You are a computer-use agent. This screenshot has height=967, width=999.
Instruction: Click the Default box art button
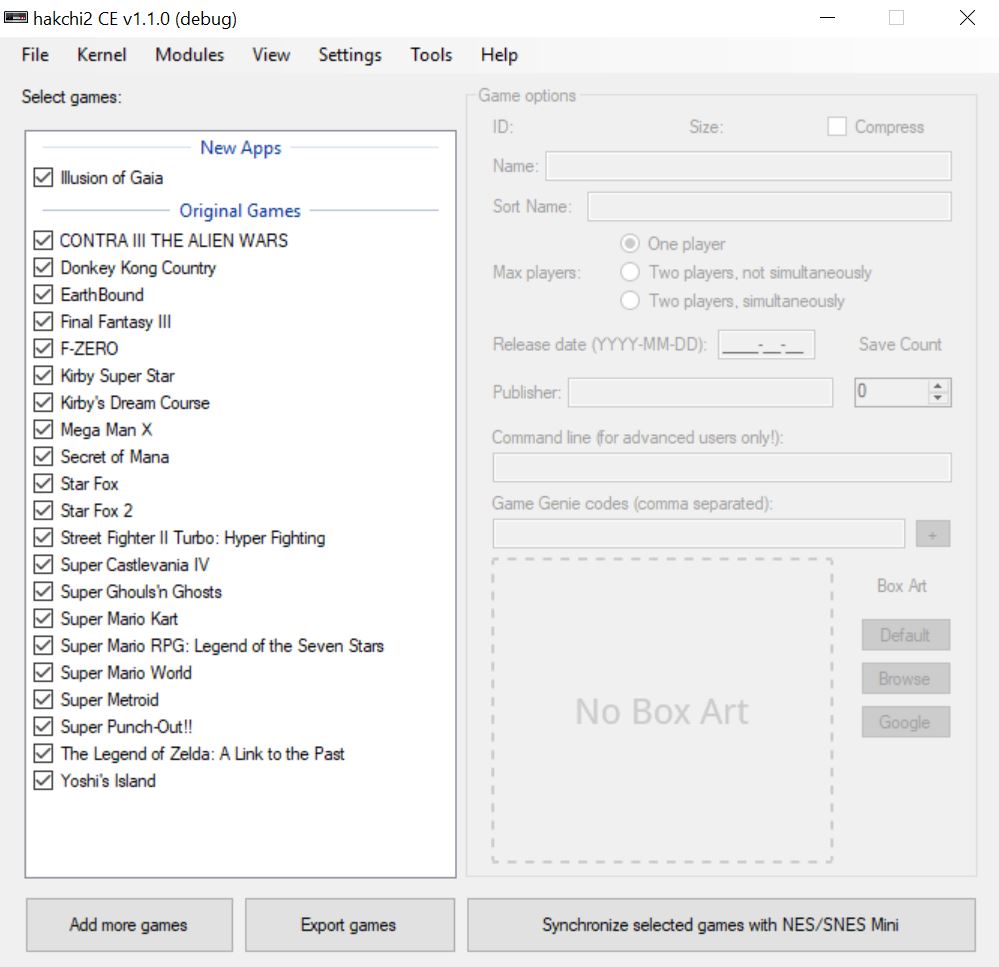click(x=905, y=634)
